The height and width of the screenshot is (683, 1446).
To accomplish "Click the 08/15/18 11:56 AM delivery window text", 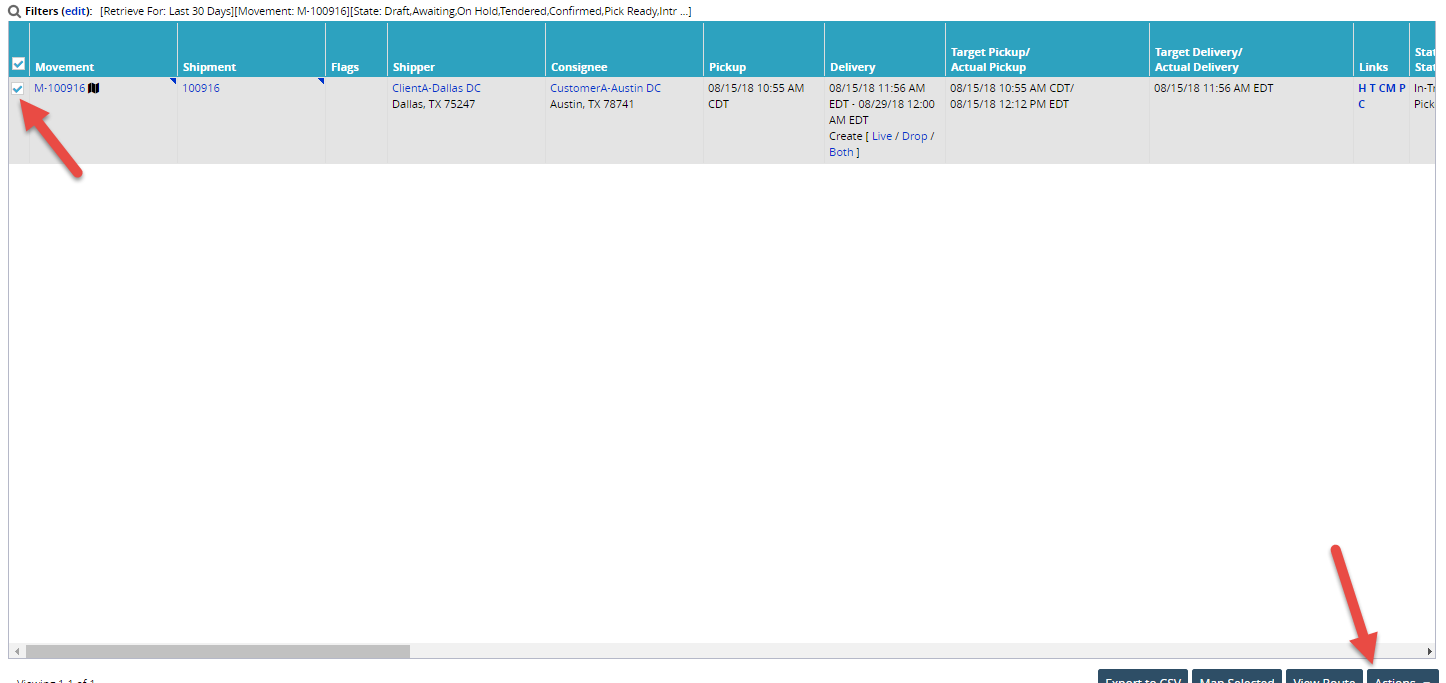I will click(882, 104).
